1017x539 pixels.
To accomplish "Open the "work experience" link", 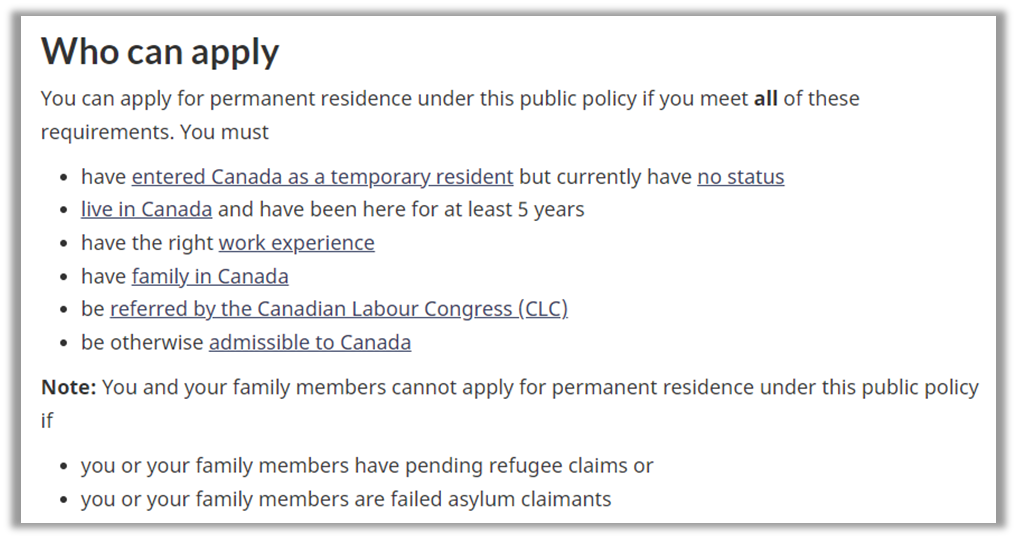I will [296, 243].
